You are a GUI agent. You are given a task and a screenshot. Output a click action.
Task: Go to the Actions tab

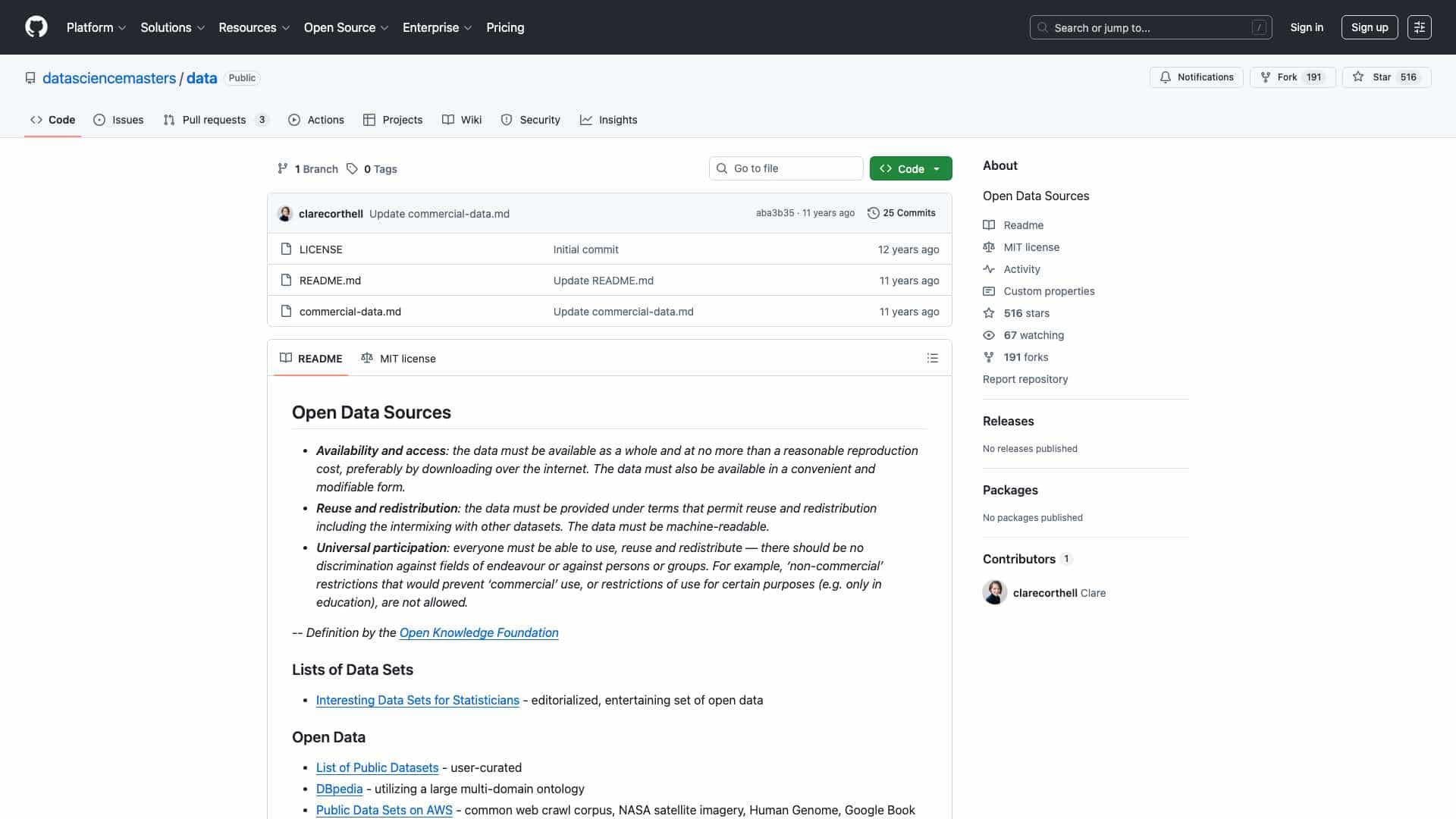316,120
